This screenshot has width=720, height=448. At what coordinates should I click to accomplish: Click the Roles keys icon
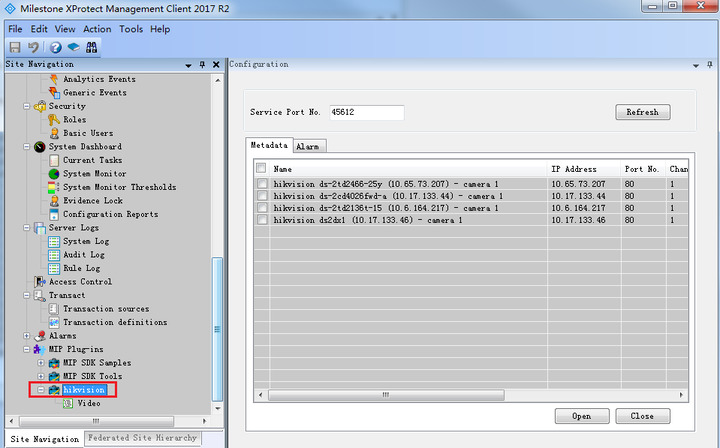[54, 120]
